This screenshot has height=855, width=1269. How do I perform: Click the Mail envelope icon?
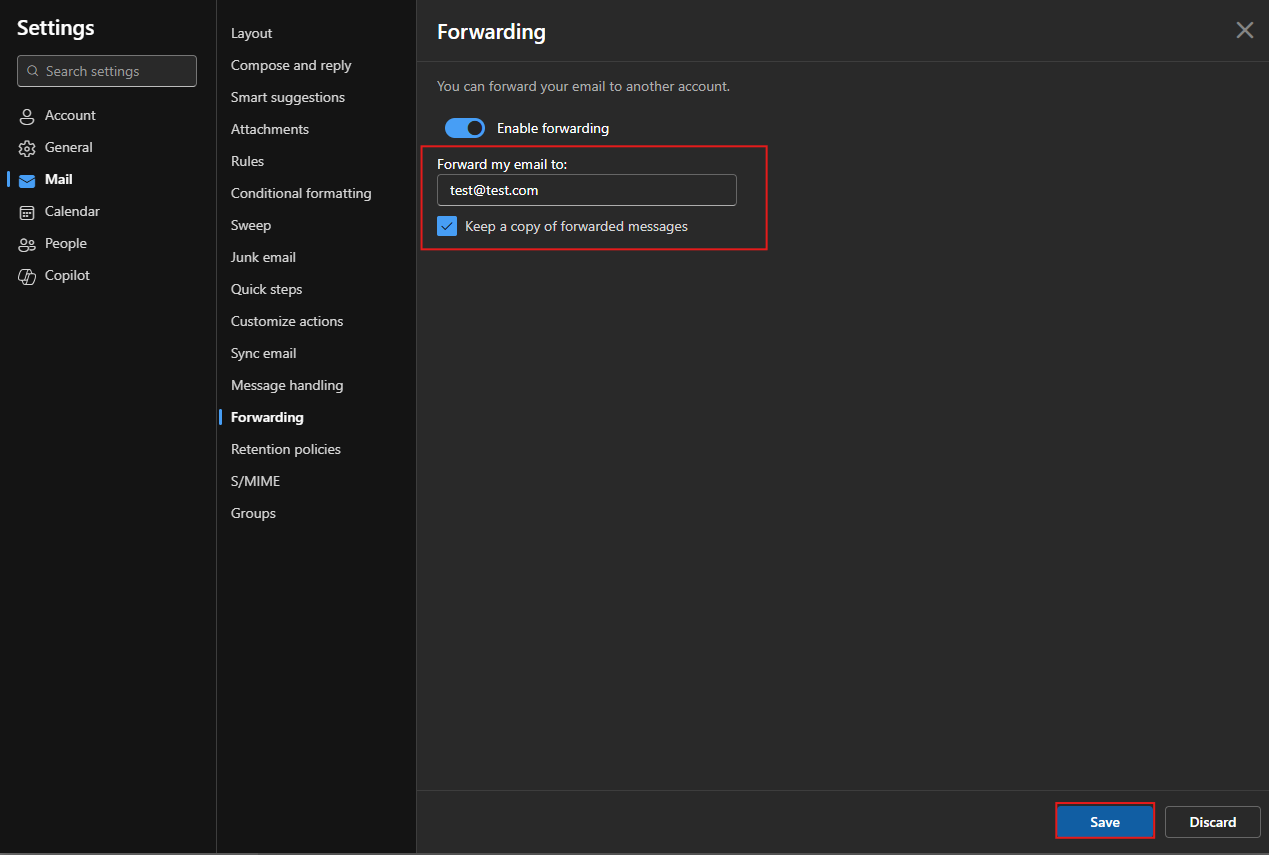pyautogui.click(x=27, y=180)
